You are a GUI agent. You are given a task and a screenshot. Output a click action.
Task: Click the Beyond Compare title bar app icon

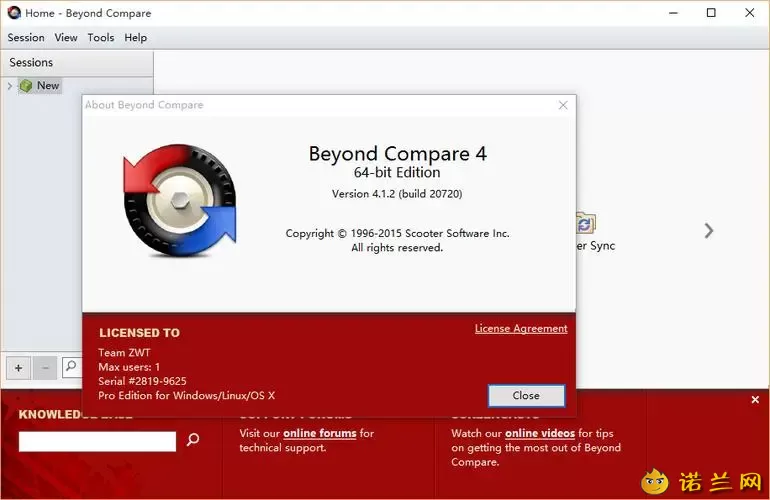[14, 13]
